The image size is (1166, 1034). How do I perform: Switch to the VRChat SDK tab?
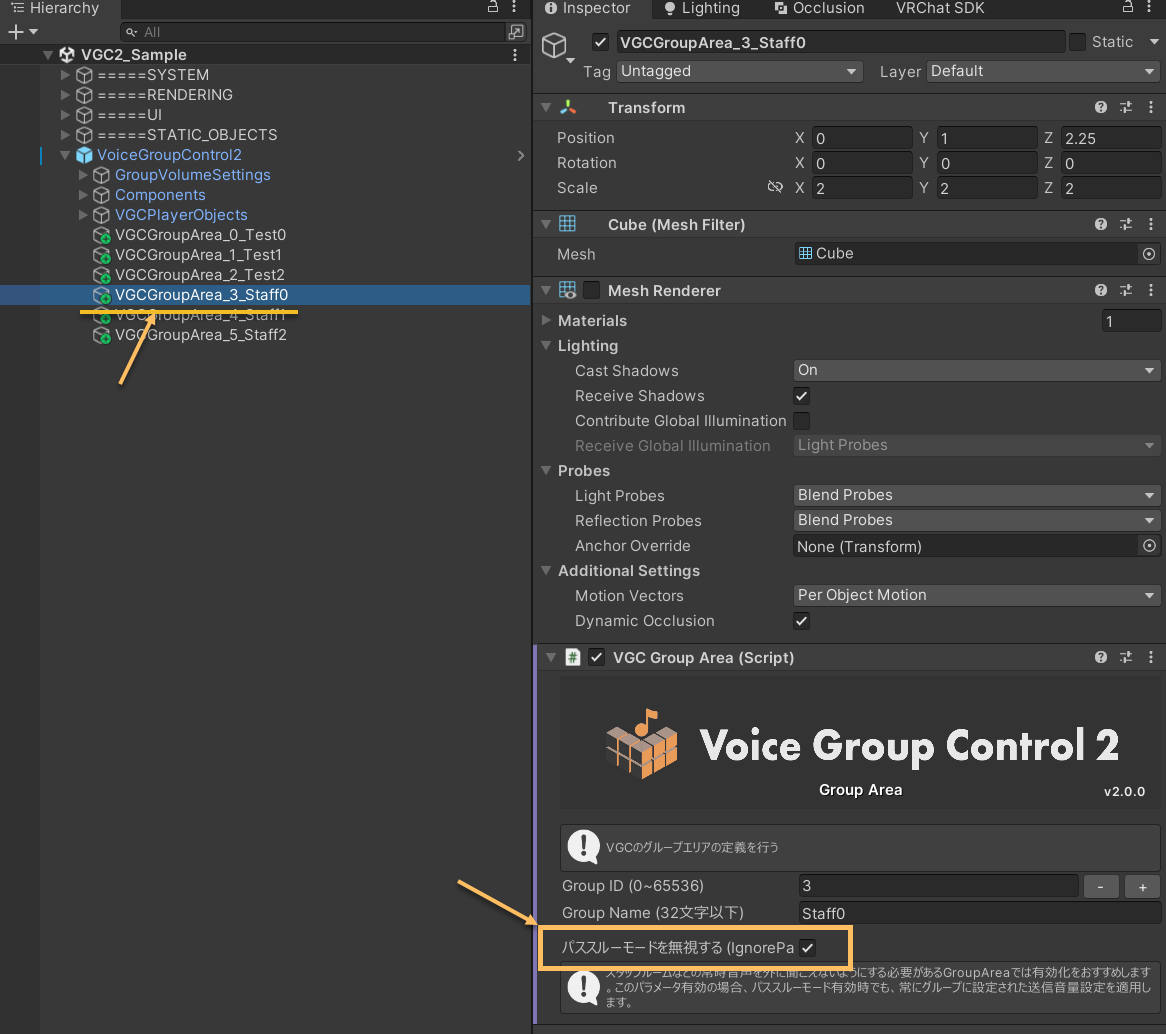pos(940,8)
